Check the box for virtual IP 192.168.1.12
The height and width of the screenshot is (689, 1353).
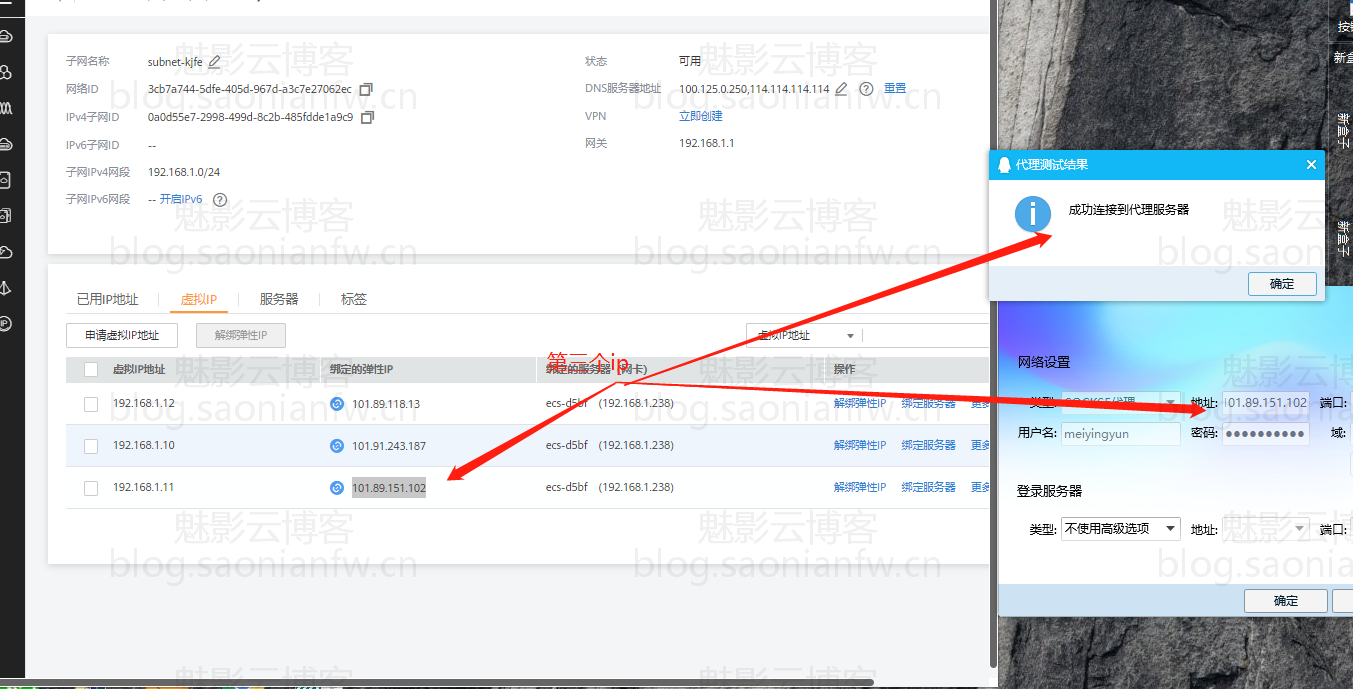[x=91, y=404]
